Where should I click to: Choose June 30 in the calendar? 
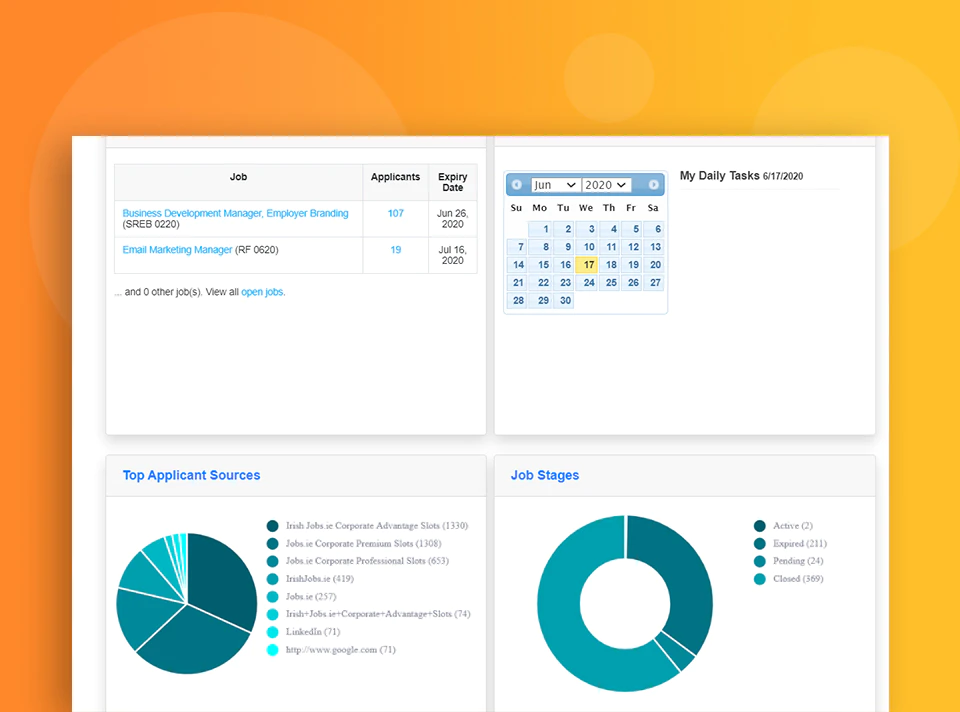click(563, 300)
